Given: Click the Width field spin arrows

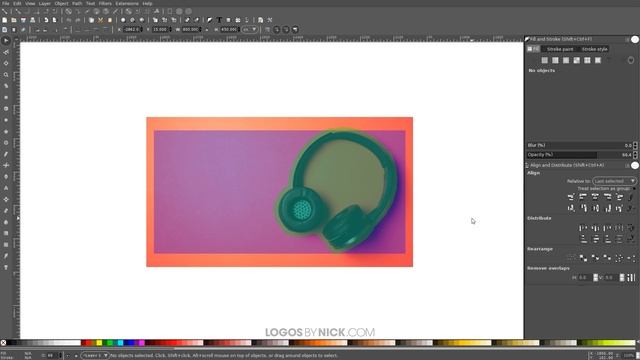Looking at the screenshot, I should (200, 29).
